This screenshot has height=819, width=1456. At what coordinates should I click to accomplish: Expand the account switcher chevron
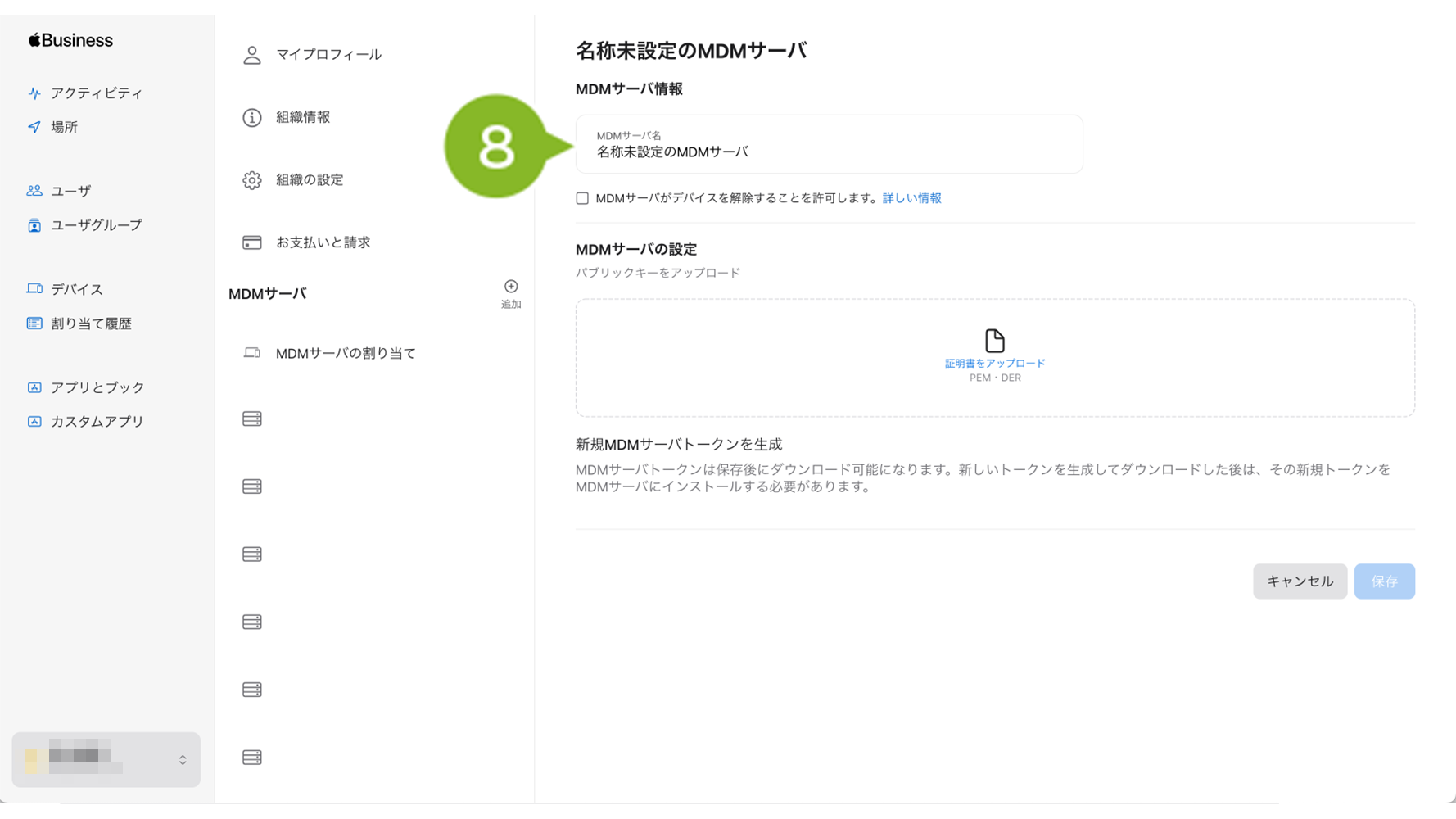(x=183, y=760)
